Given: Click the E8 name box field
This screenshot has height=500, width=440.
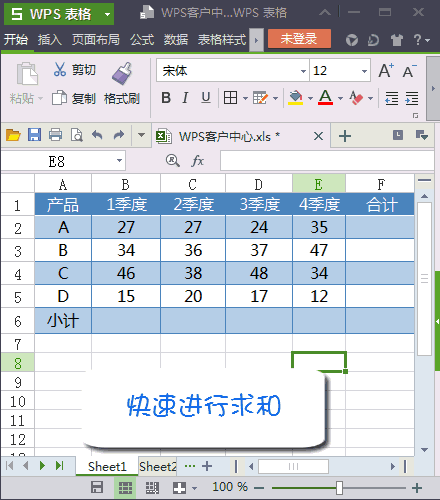Looking at the screenshot, I should (63, 161).
